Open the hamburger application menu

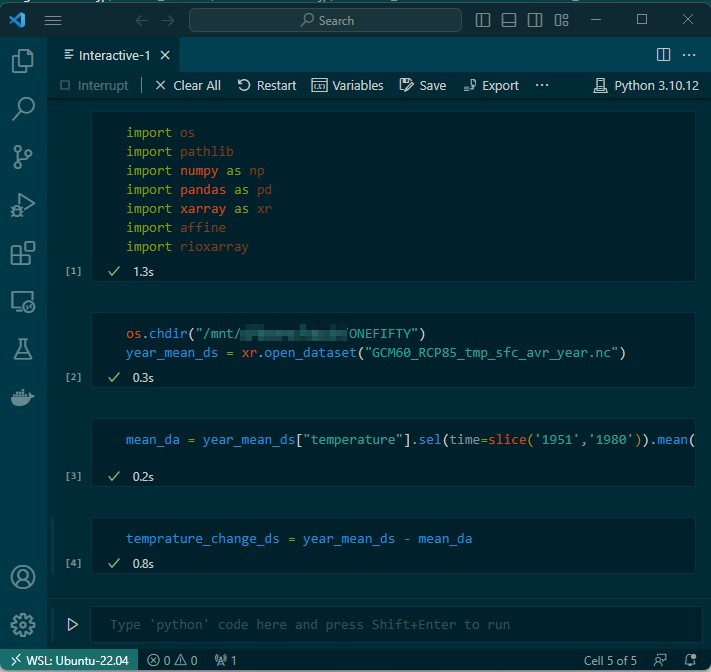pos(53,20)
